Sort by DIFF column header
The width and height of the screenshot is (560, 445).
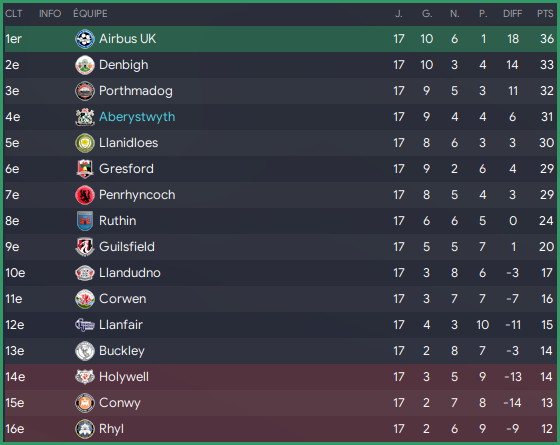[x=512, y=14]
